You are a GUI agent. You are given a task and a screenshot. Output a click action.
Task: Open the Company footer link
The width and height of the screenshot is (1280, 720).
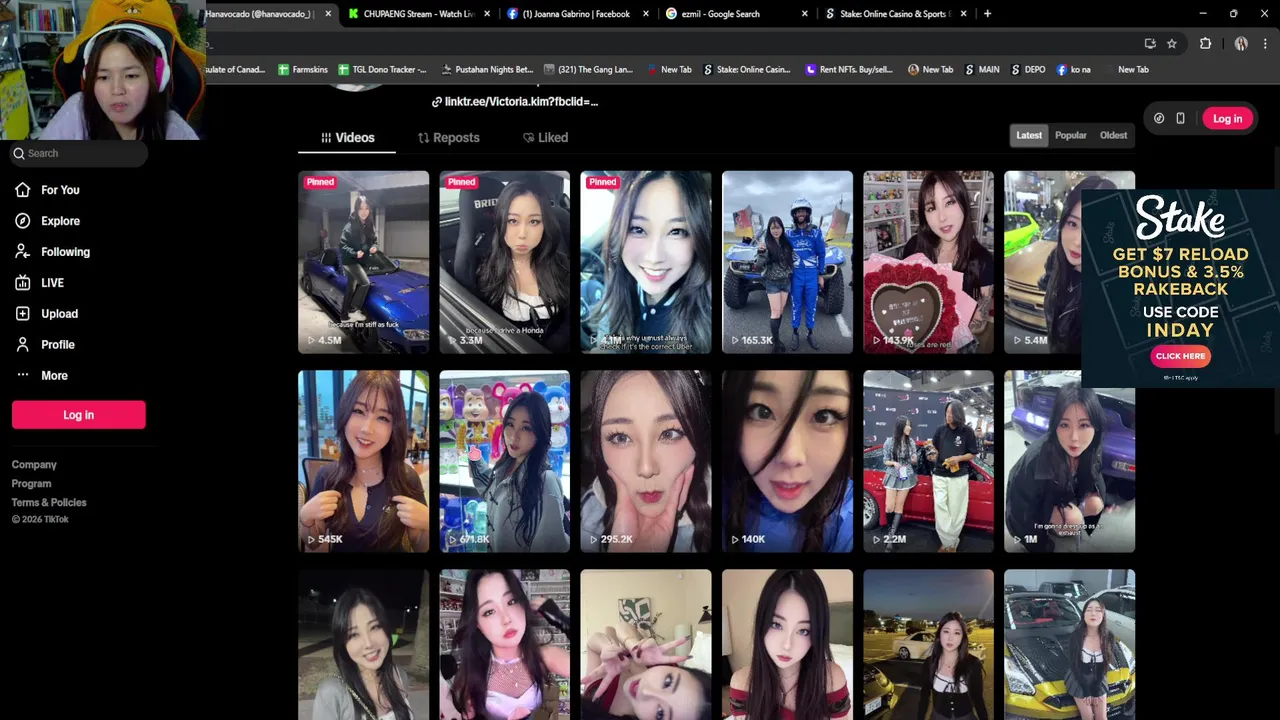[34, 465]
